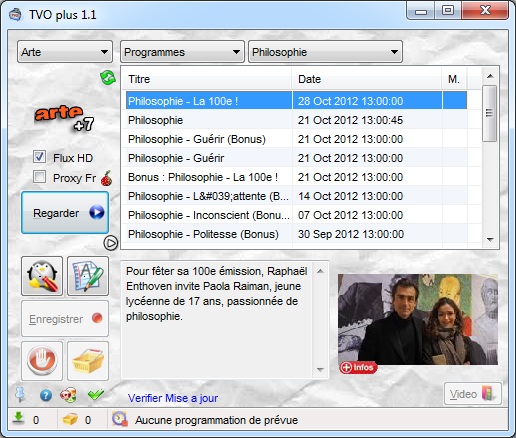This screenshot has height=438, width=516.
Task: Minimize the TVO plus window
Action: 421,11
